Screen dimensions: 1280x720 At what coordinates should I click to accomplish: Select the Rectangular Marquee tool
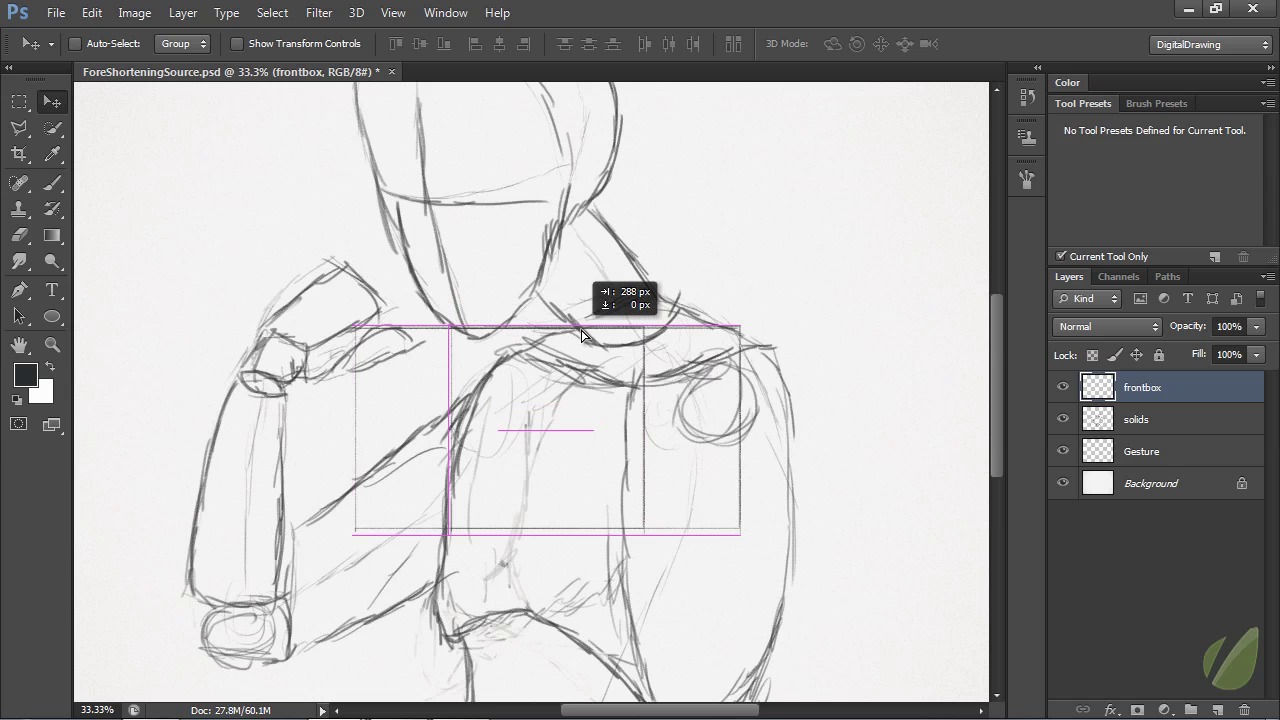click(19, 102)
